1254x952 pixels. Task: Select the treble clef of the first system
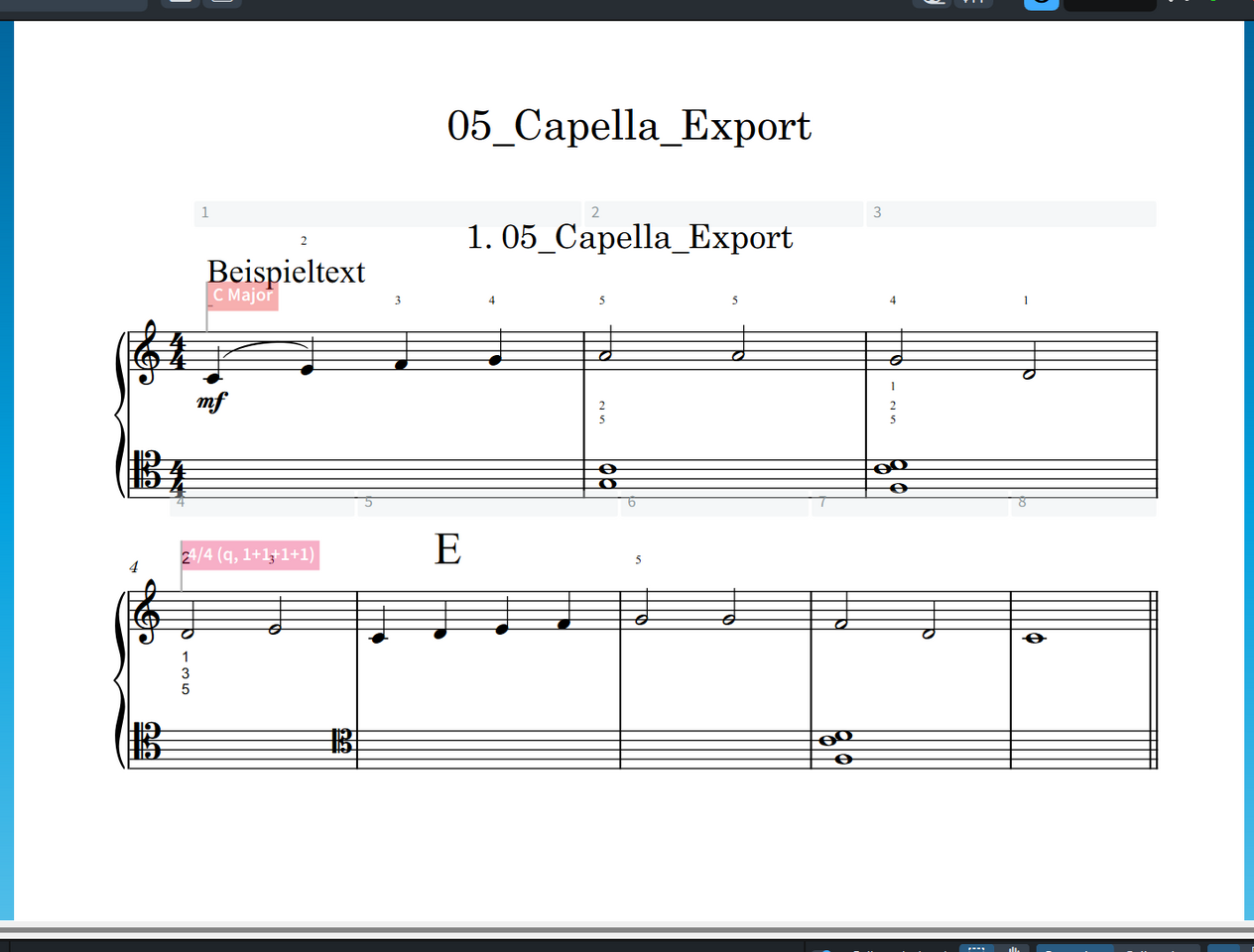point(147,352)
